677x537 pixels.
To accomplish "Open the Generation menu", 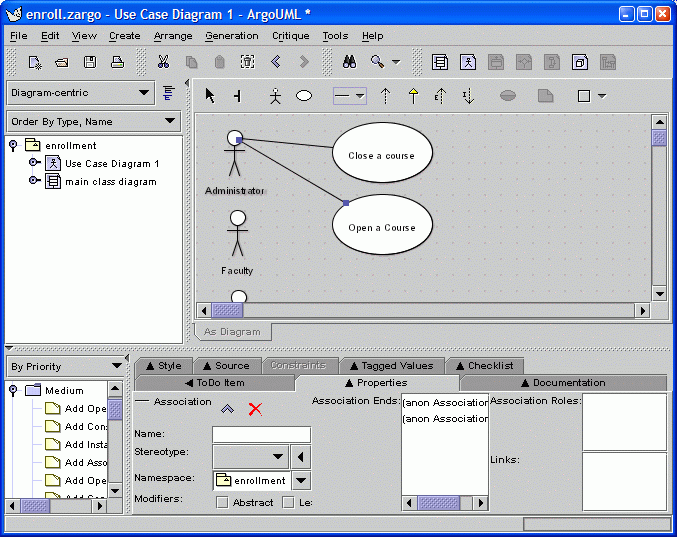I will tap(232, 36).
